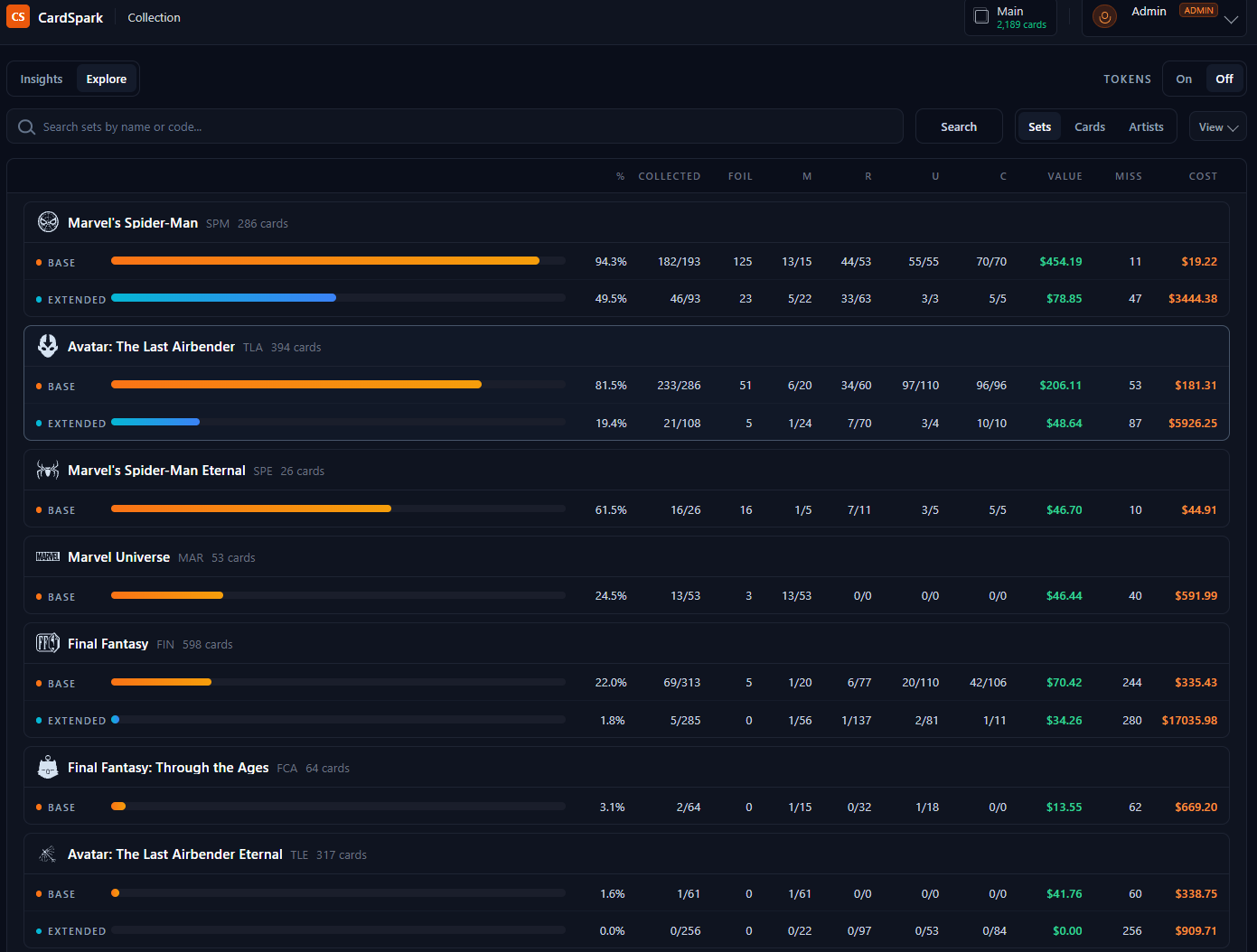
Task: Sort by the VALUE column header
Action: pos(1065,177)
